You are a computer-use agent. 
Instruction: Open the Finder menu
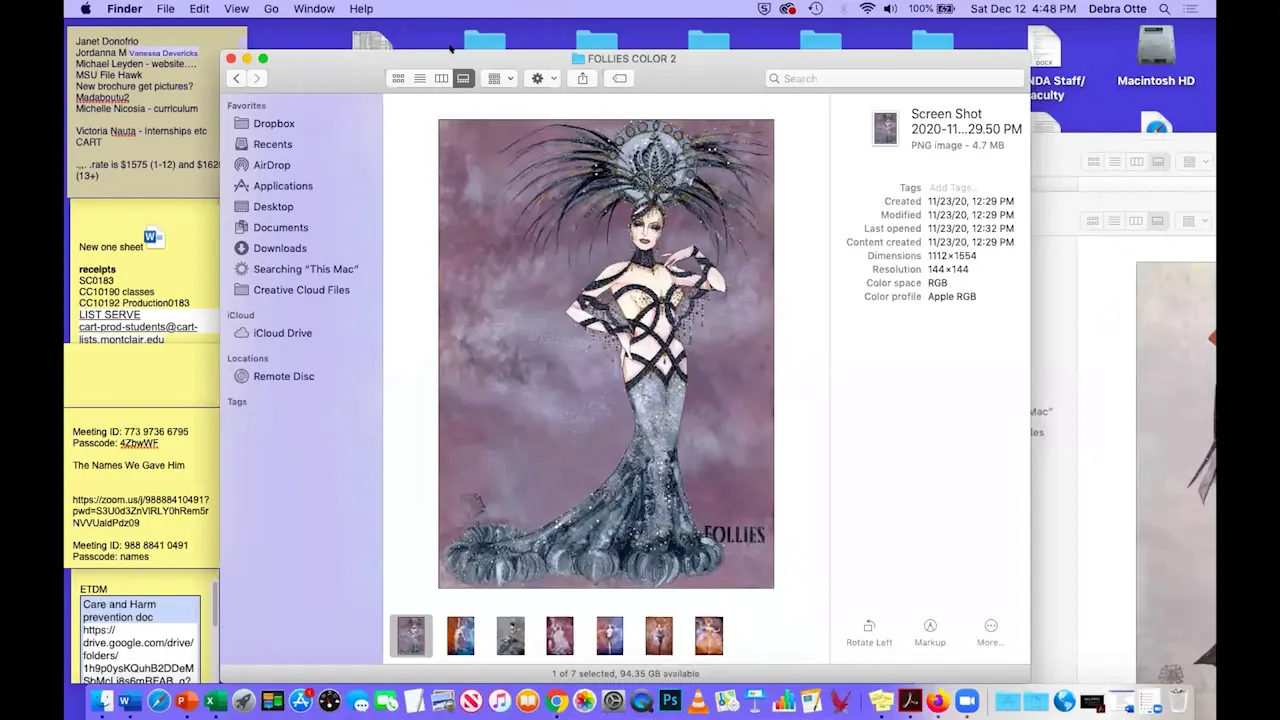pos(124,9)
